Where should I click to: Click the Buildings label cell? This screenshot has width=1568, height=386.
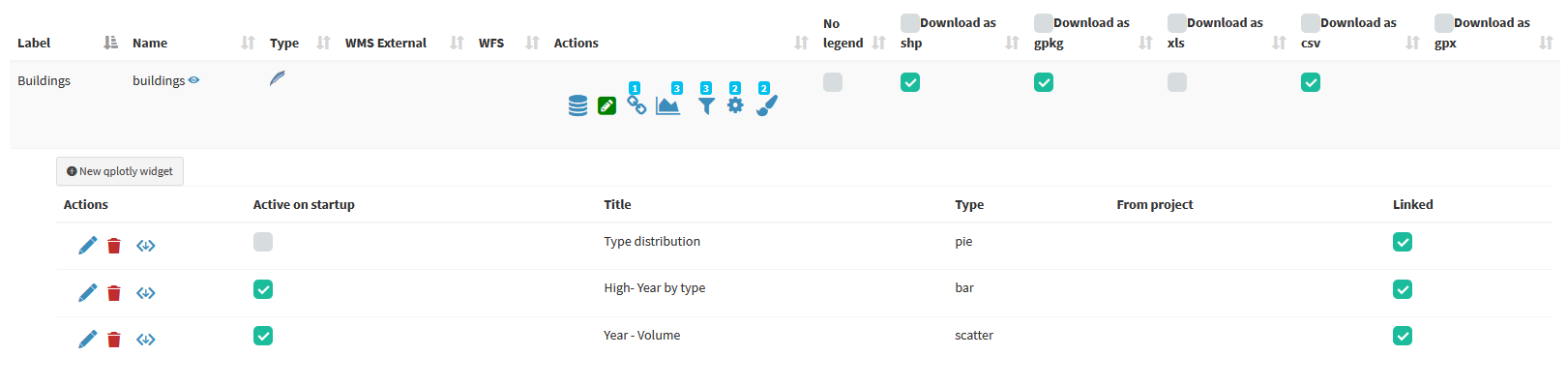44,80
